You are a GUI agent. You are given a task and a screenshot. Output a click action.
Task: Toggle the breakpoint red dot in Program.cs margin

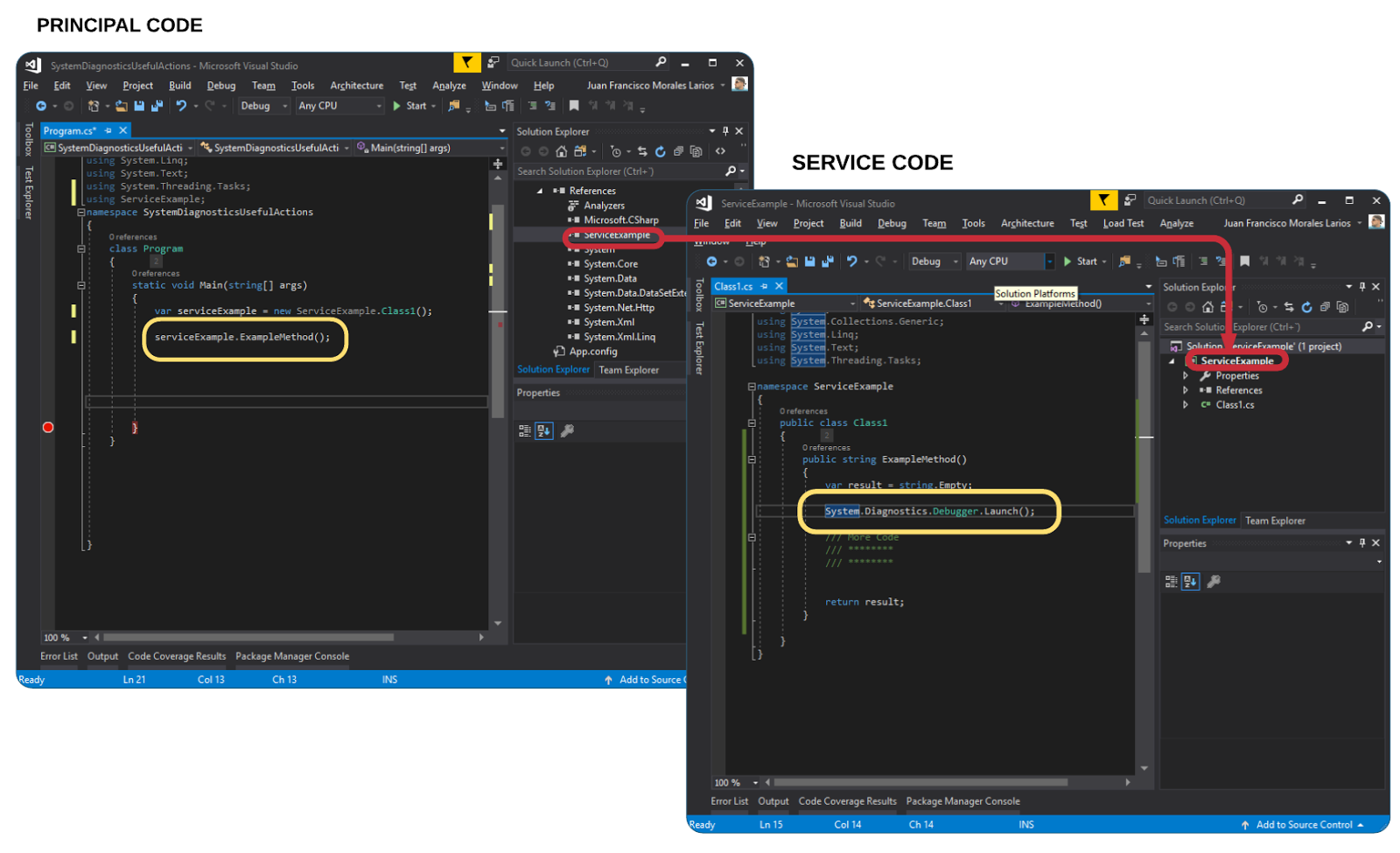coord(48,428)
